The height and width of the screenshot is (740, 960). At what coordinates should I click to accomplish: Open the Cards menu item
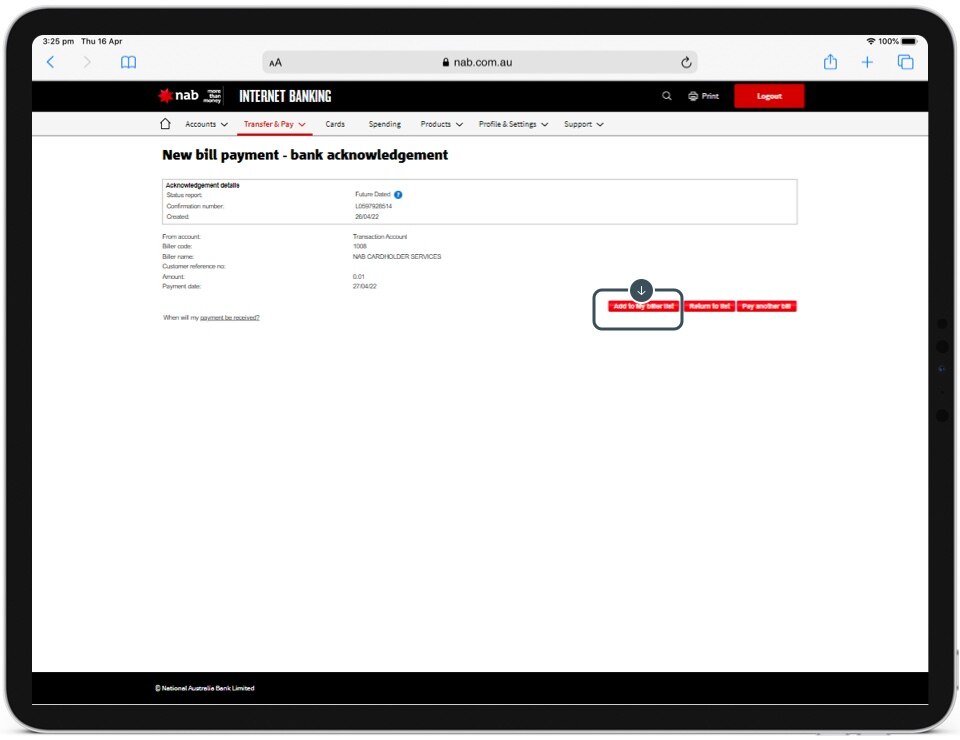pos(335,124)
